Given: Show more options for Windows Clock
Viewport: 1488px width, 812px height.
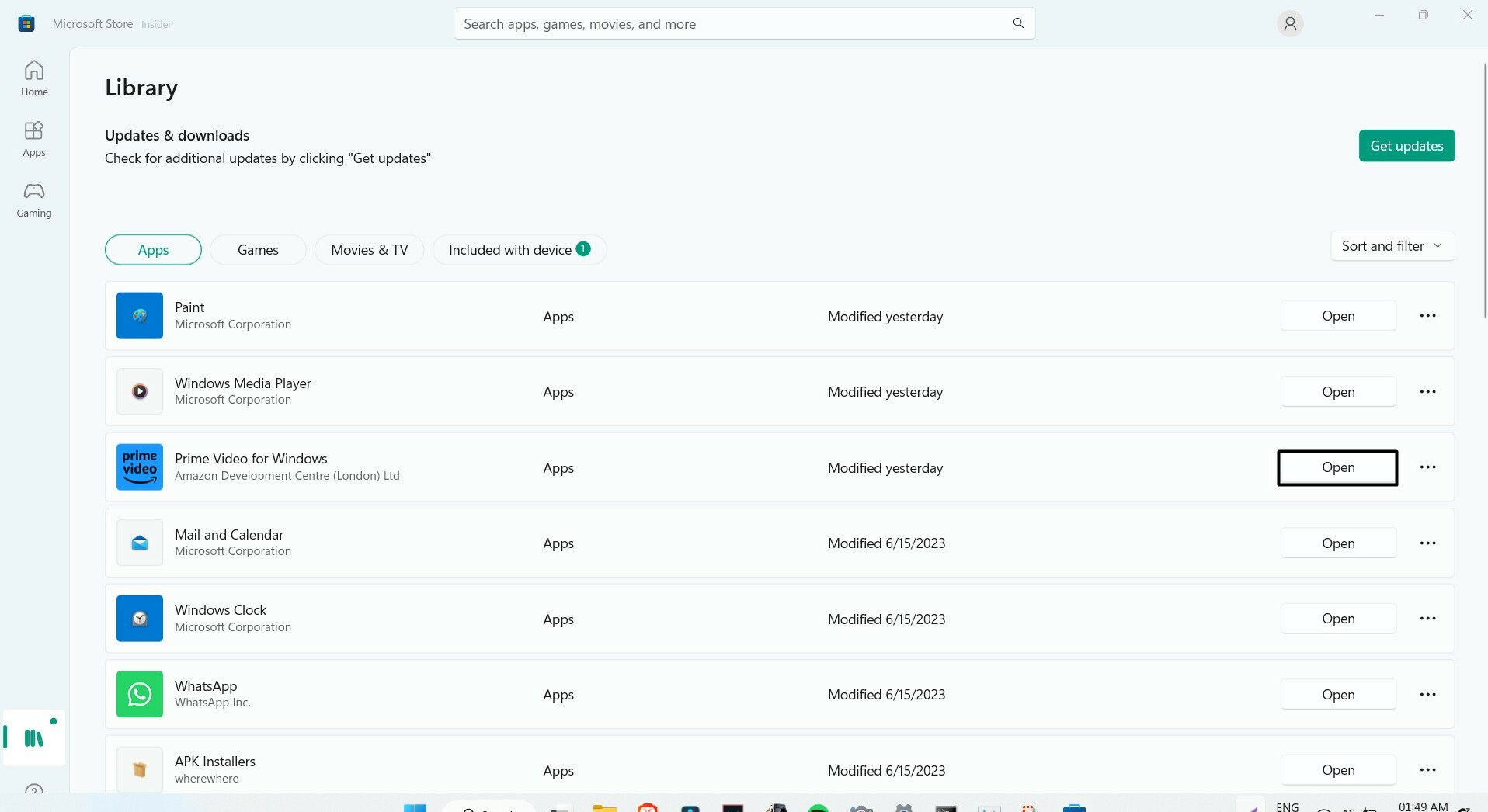Looking at the screenshot, I should 1427,619.
